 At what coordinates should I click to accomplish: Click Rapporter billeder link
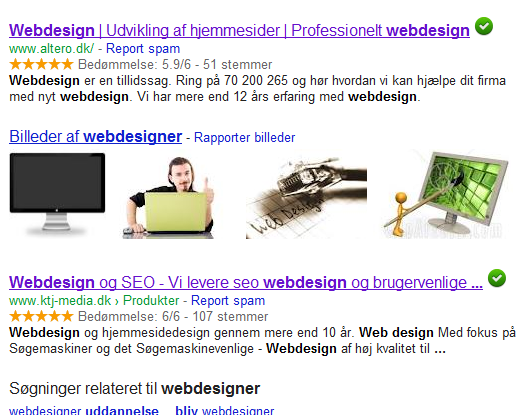(x=245, y=138)
